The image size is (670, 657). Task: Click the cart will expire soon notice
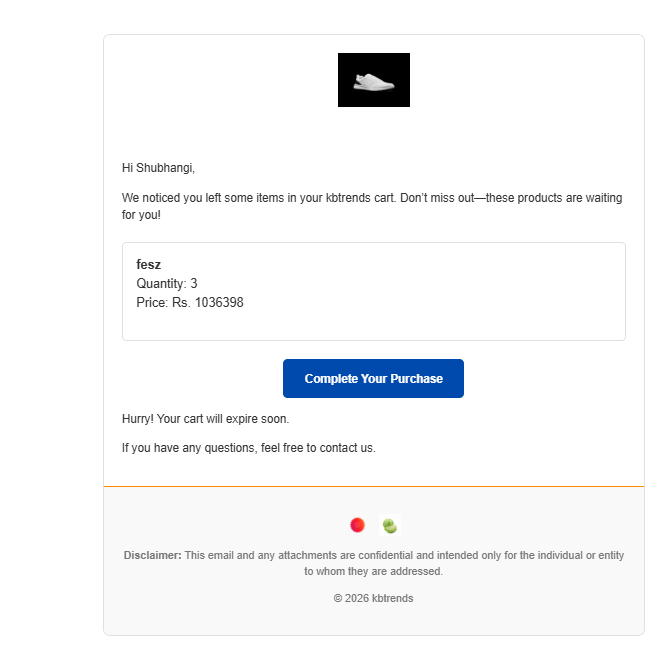[x=206, y=419]
